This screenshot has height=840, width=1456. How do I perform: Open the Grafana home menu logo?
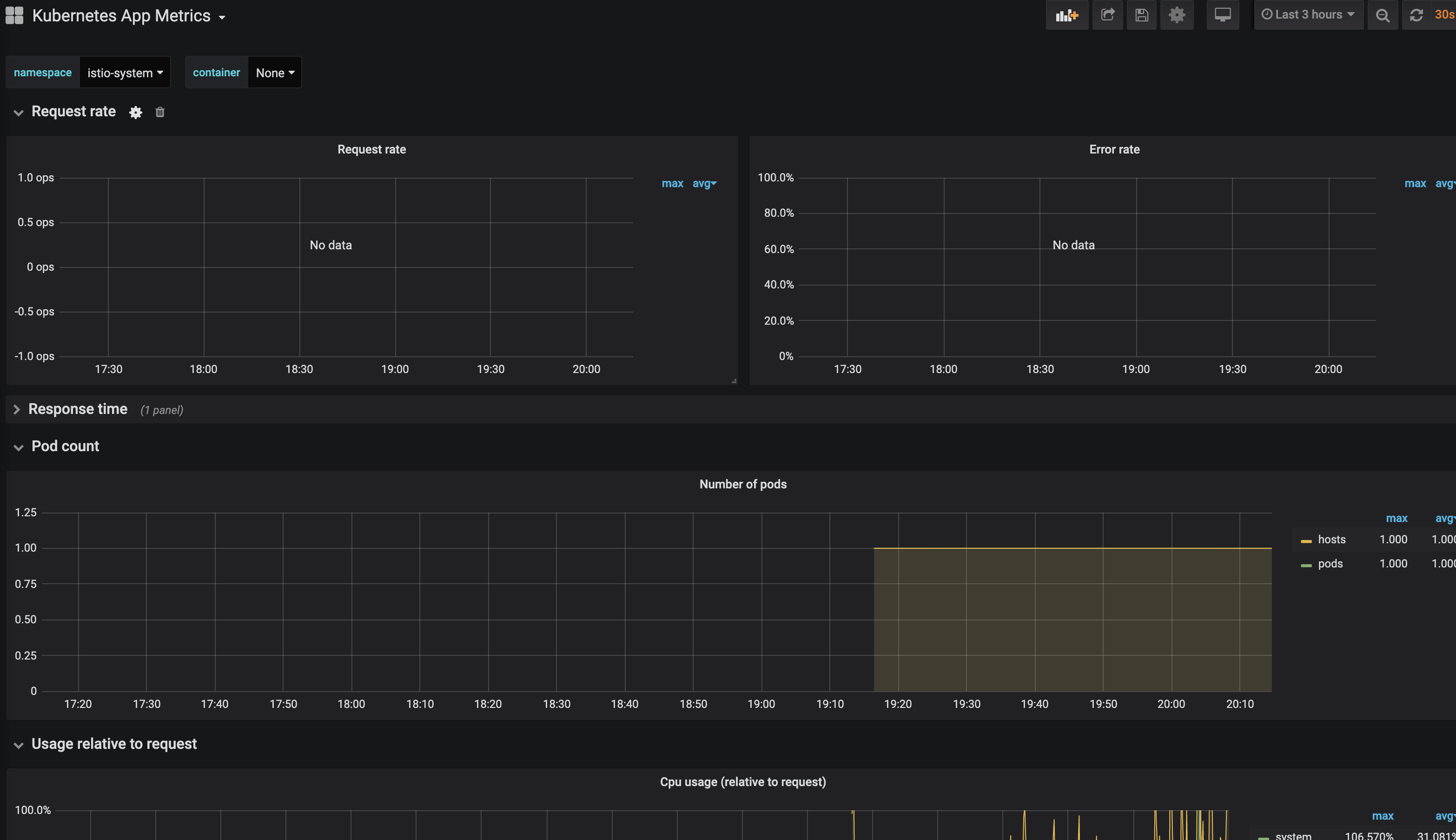coord(14,15)
